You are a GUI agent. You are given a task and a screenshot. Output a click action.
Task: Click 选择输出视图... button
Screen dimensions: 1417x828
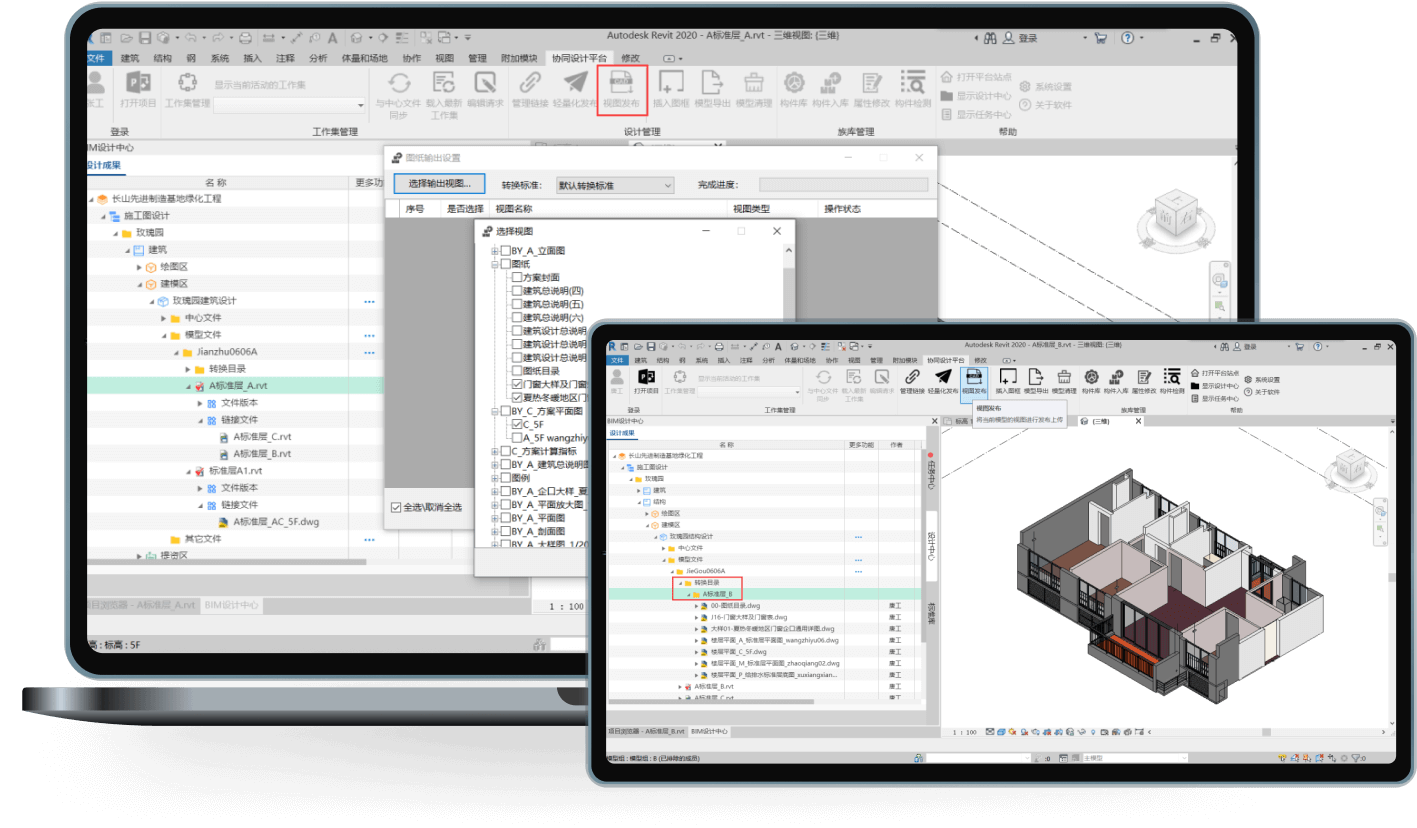[x=439, y=184]
